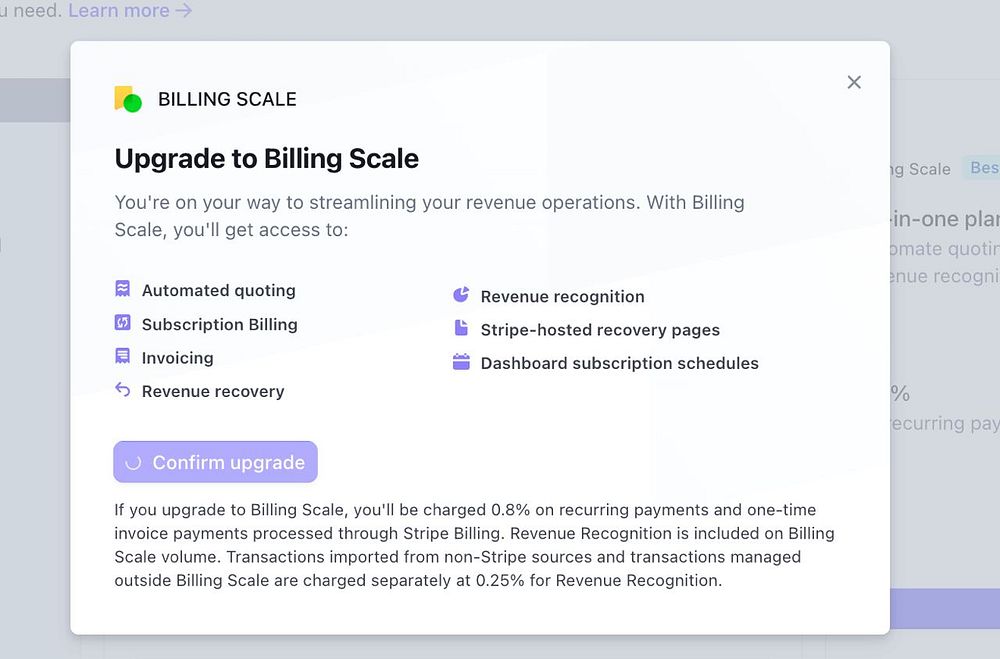The height and width of the screenshot is (659, 1000).
Task: Click the Stripe-hosted recovery pages text
Action: (600, 330)
